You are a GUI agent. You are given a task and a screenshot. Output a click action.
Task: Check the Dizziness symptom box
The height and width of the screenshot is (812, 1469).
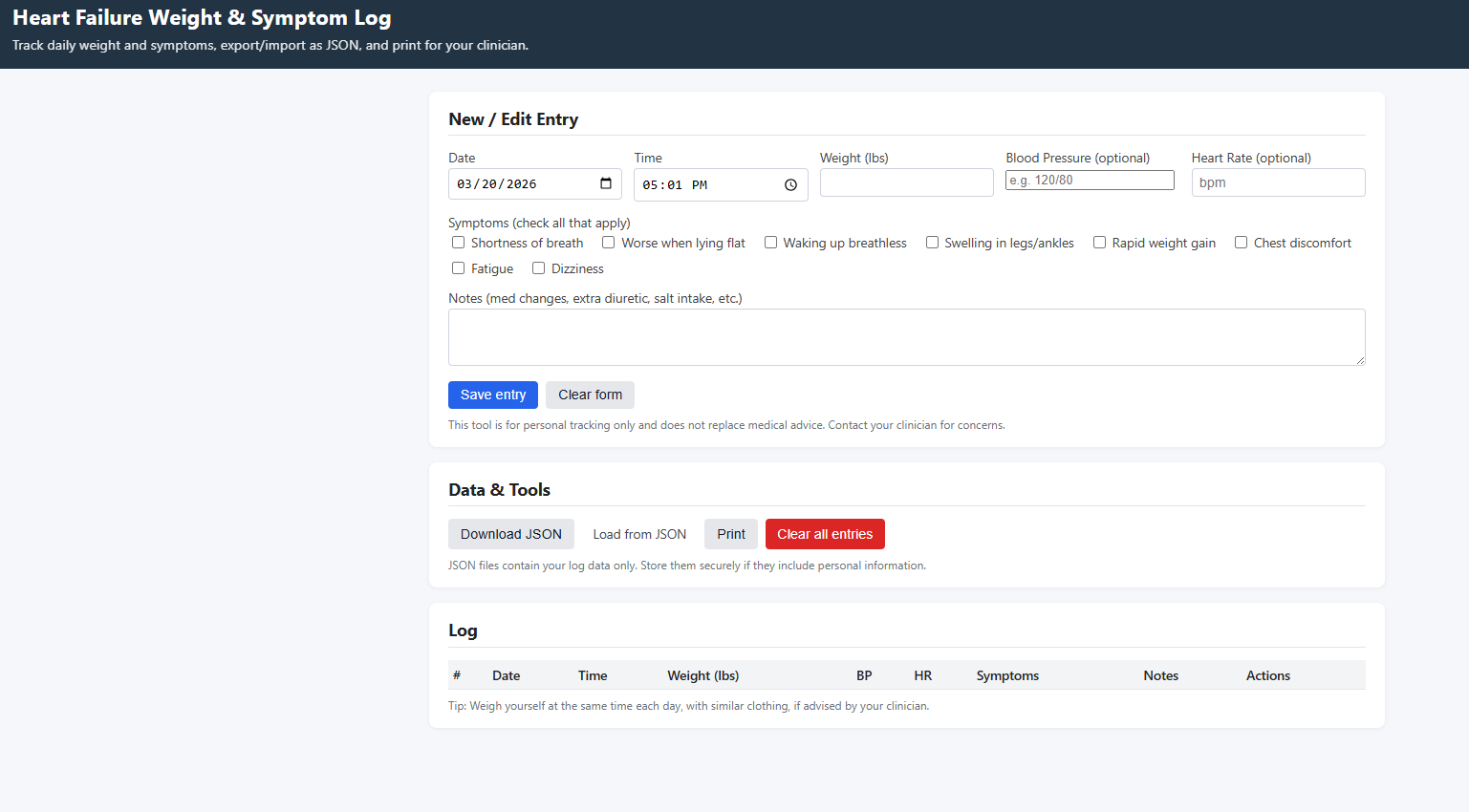[x=538, y=268]
